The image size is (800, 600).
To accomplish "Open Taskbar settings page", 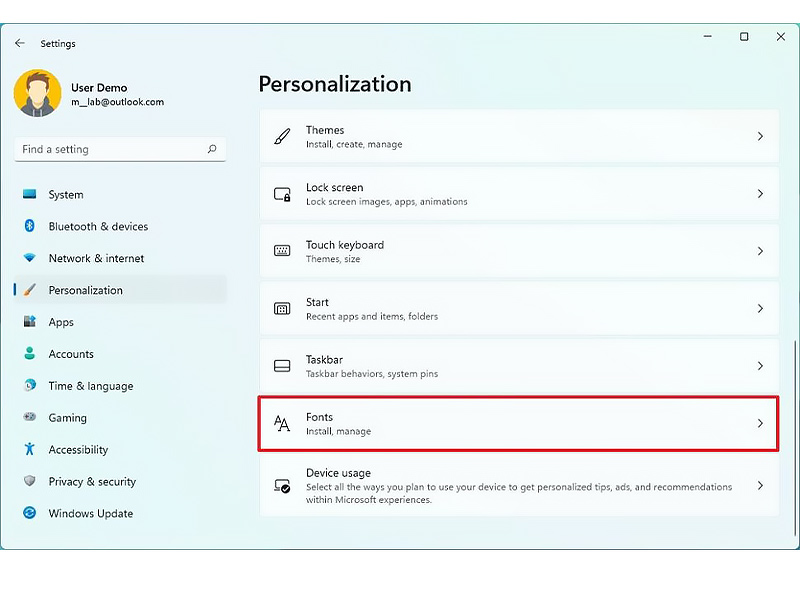I will click(519, 366).
